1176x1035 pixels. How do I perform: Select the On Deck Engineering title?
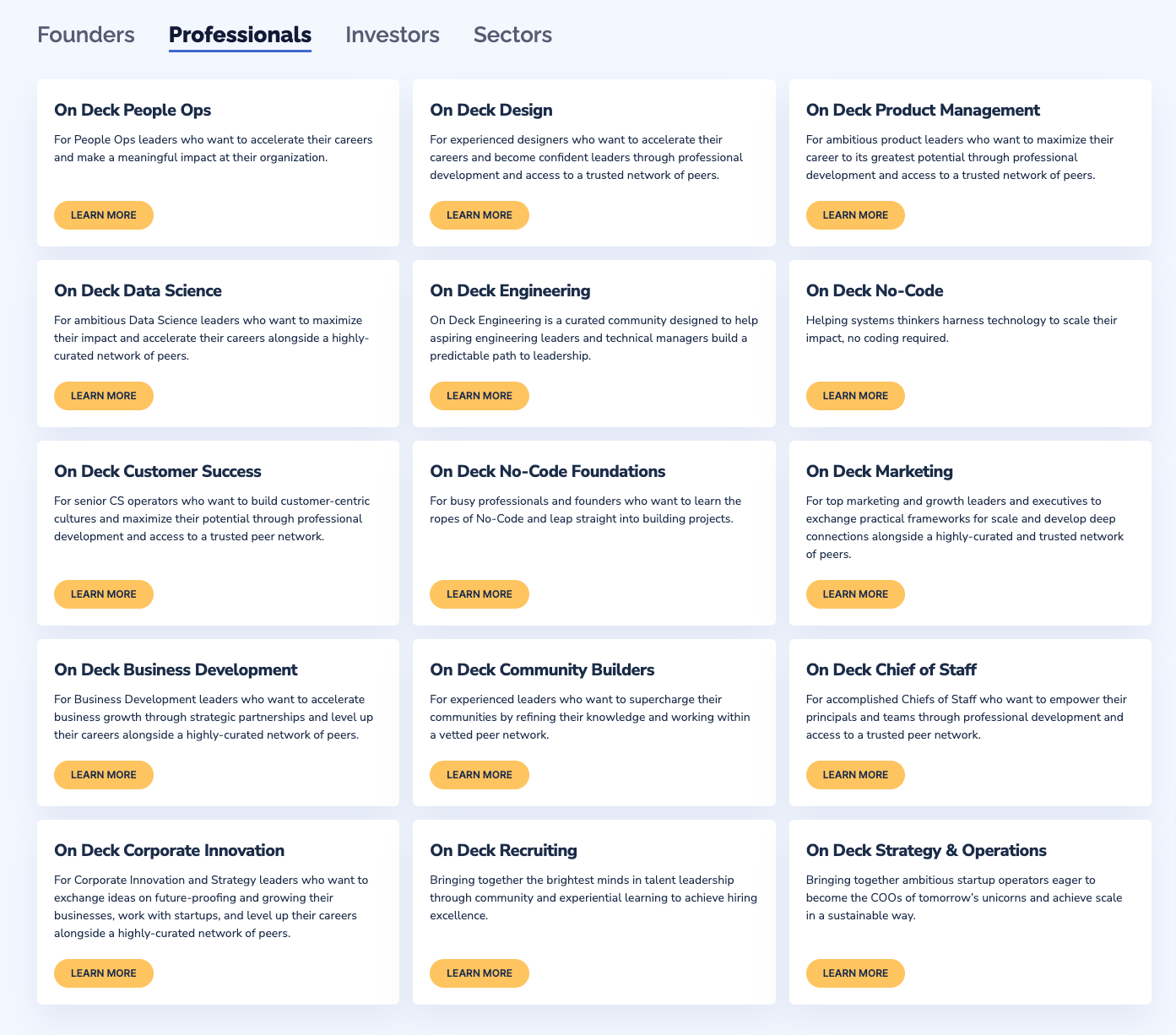click(510, 290)
